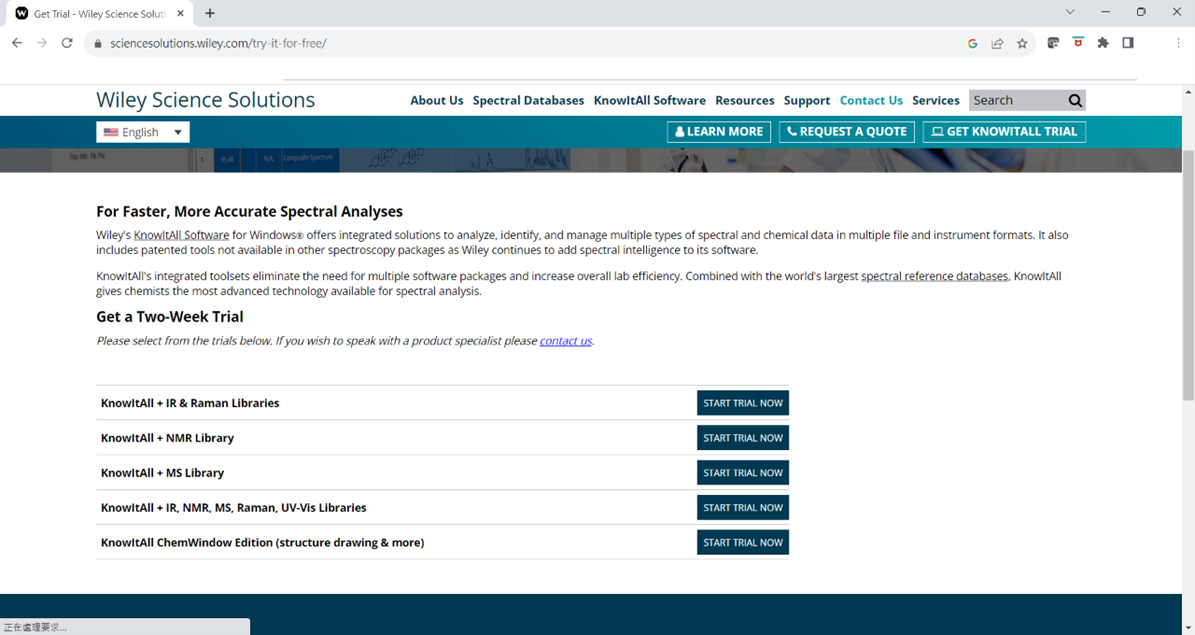Click the Google icon in address bar
The image size is (1195, 635).
click(x=972, y=43)
